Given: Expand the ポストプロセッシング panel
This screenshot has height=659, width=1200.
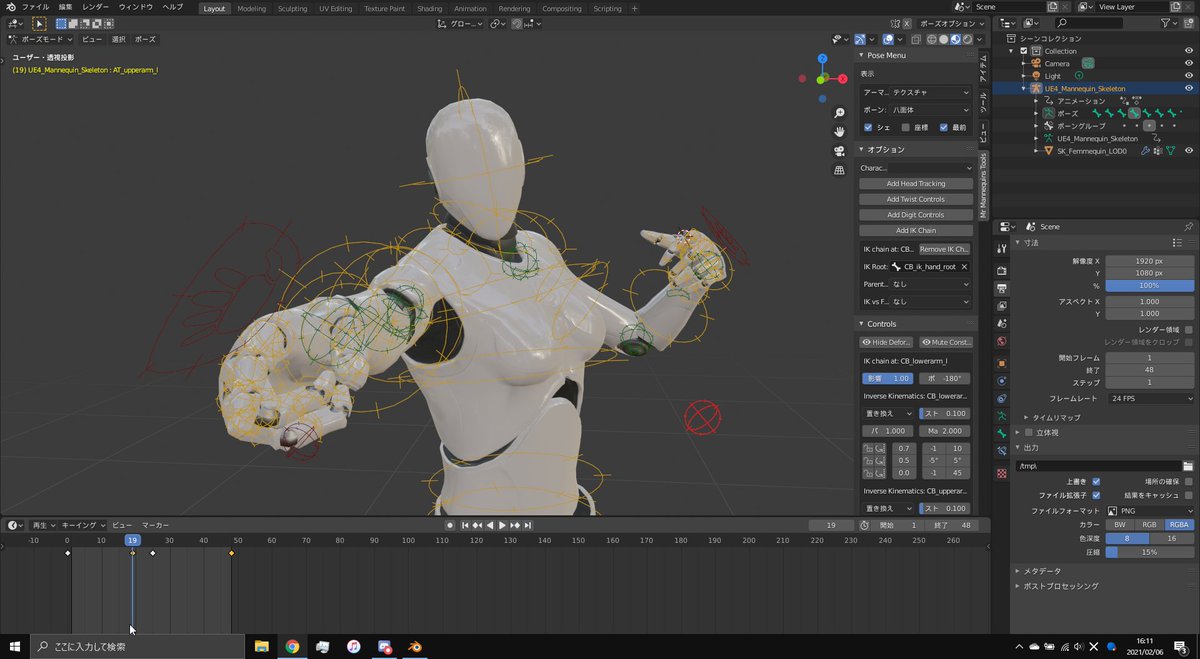Looking at the screenshot, I should [x=1060, y=586].
